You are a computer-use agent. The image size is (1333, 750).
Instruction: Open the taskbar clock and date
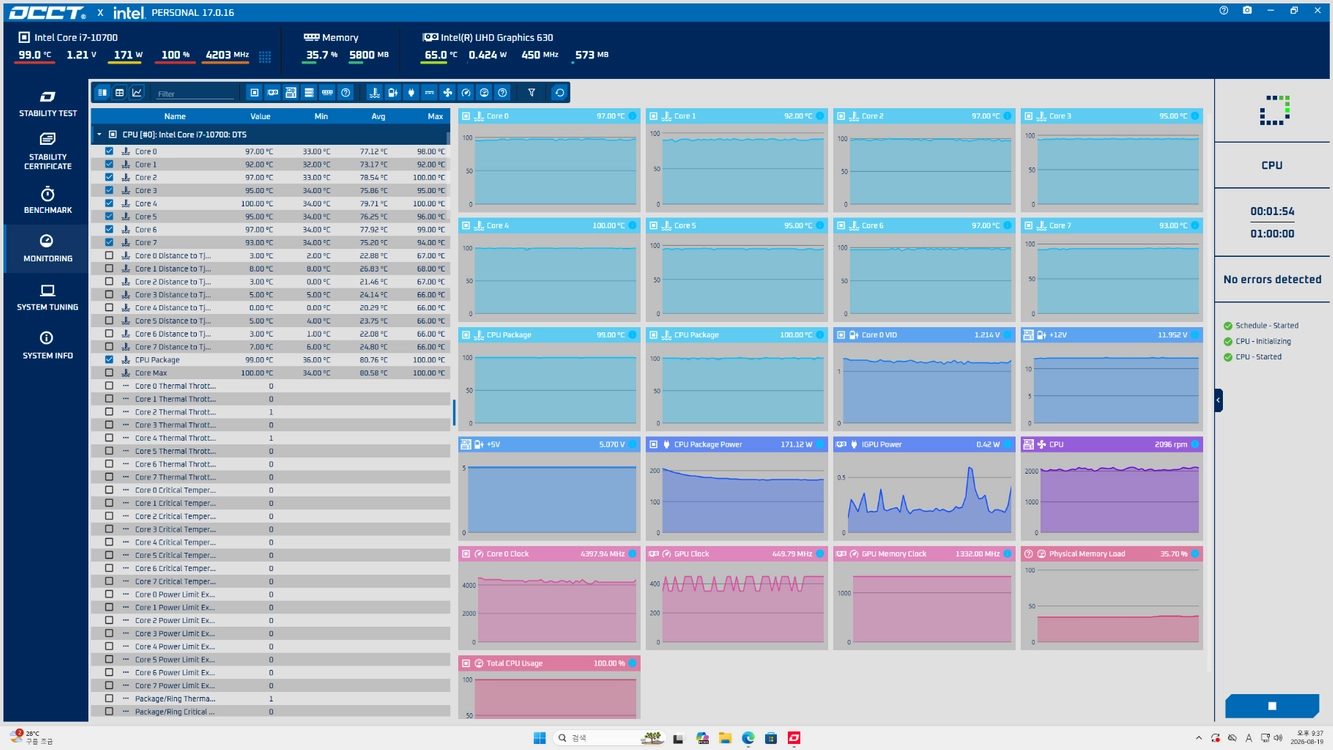point(1309,738)
